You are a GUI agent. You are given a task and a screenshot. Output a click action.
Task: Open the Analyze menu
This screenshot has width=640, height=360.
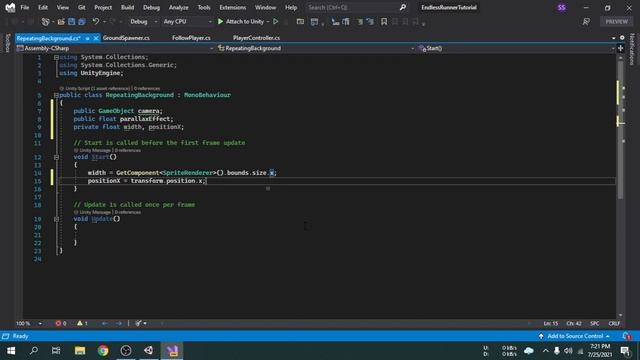coord(178,7)
